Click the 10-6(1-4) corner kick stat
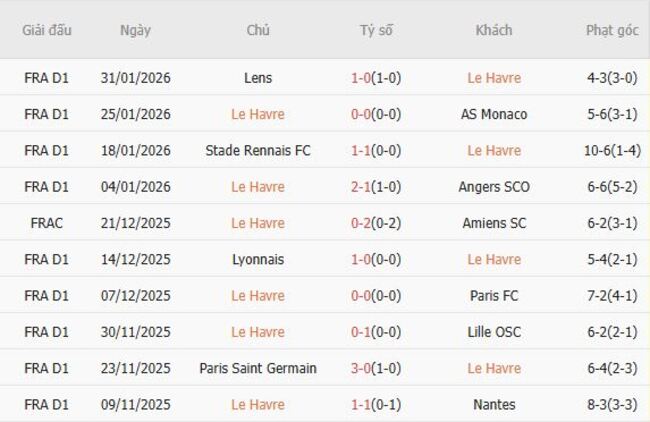 click(x=612, y=150)
